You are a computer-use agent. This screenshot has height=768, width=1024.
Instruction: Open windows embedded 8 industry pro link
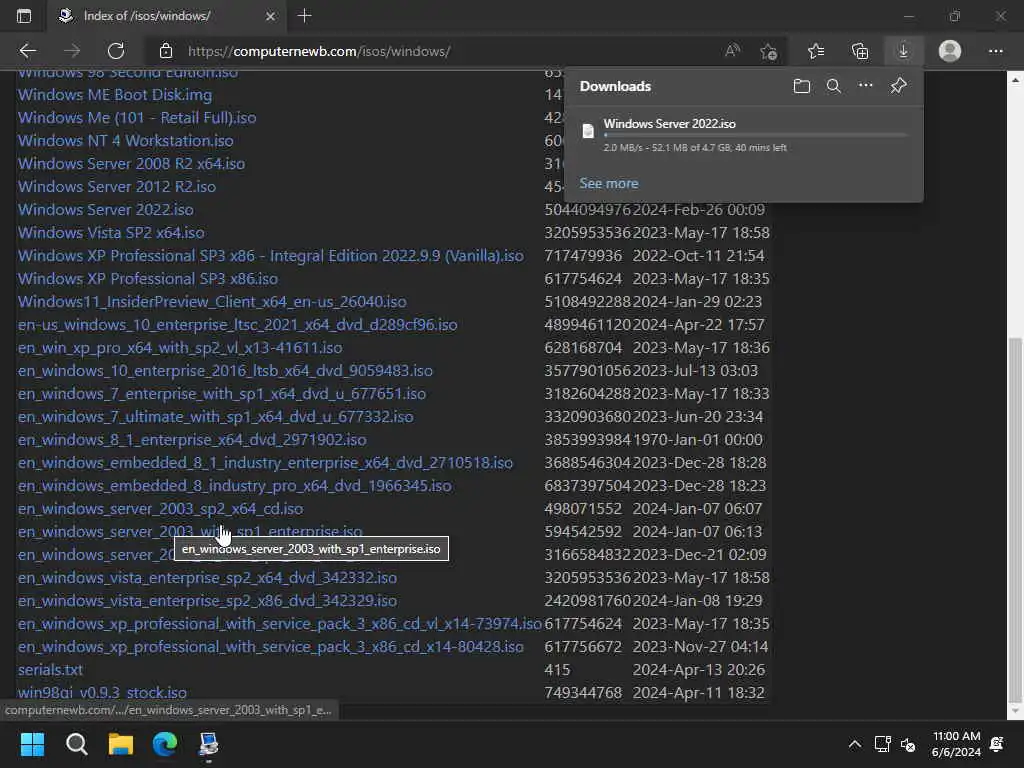point(234,485)
